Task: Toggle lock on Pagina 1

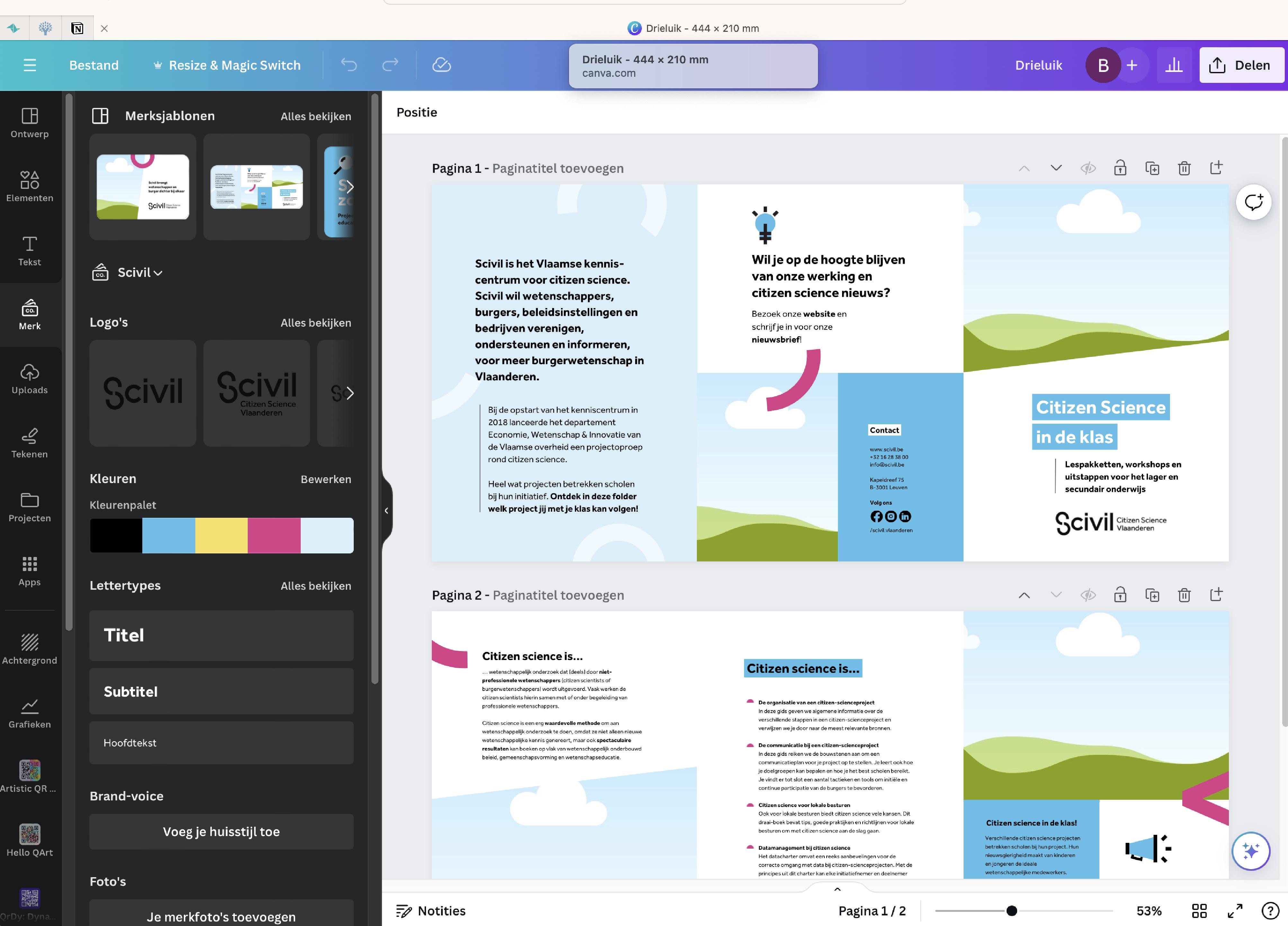Action: (1119, 168)
